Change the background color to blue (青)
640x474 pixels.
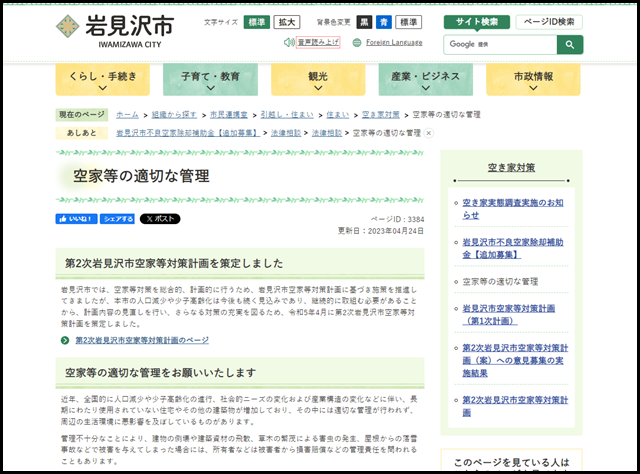[384, 22]
